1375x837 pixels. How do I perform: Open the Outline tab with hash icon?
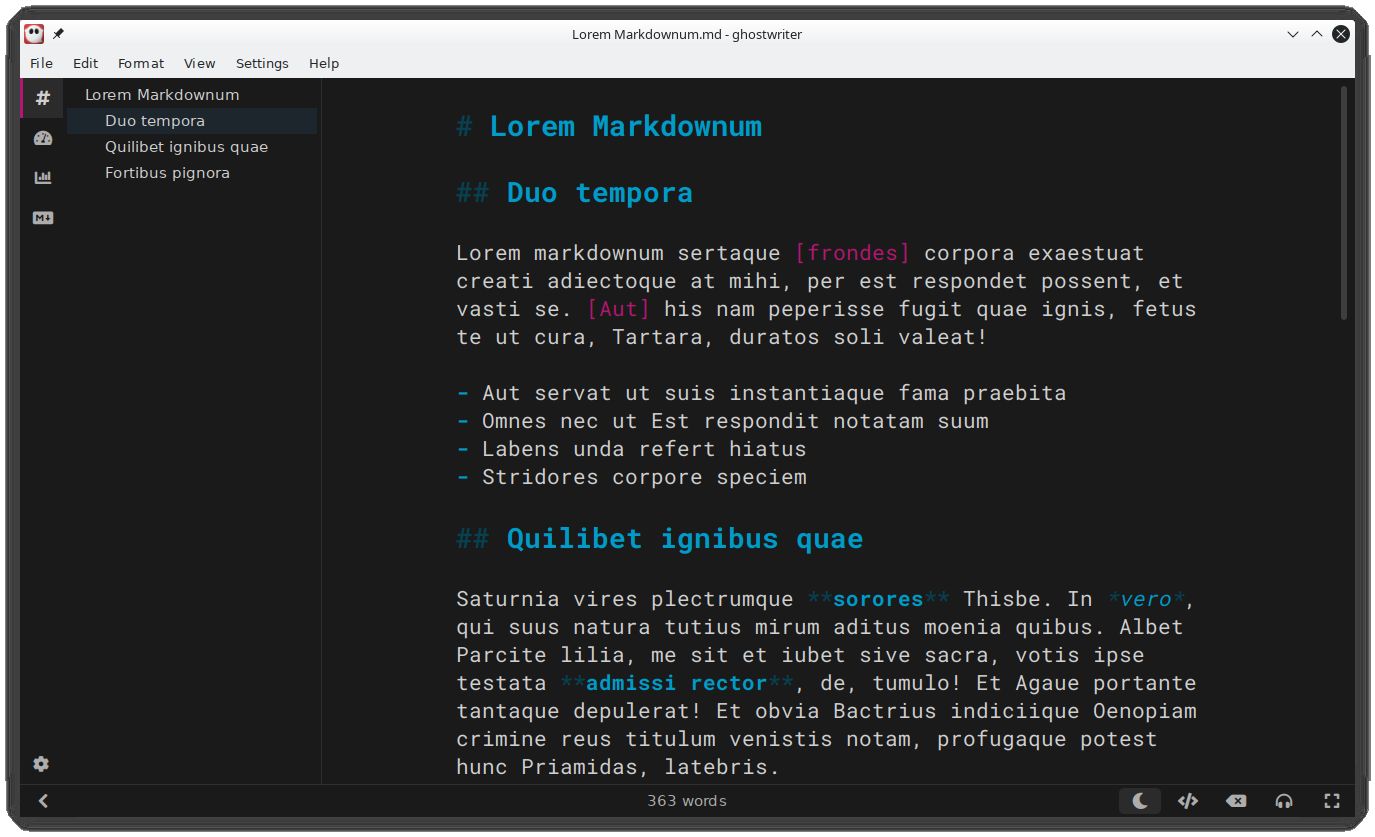click(43, 98)
